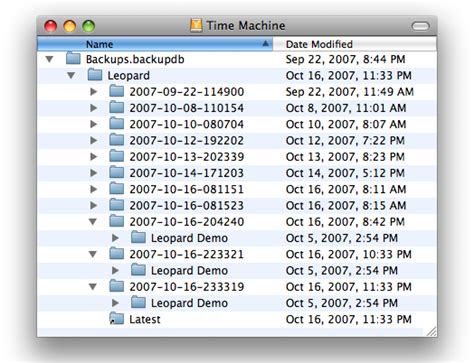Click the date Oct 10, 2007, 8:07 AM

tap(346, 124)
